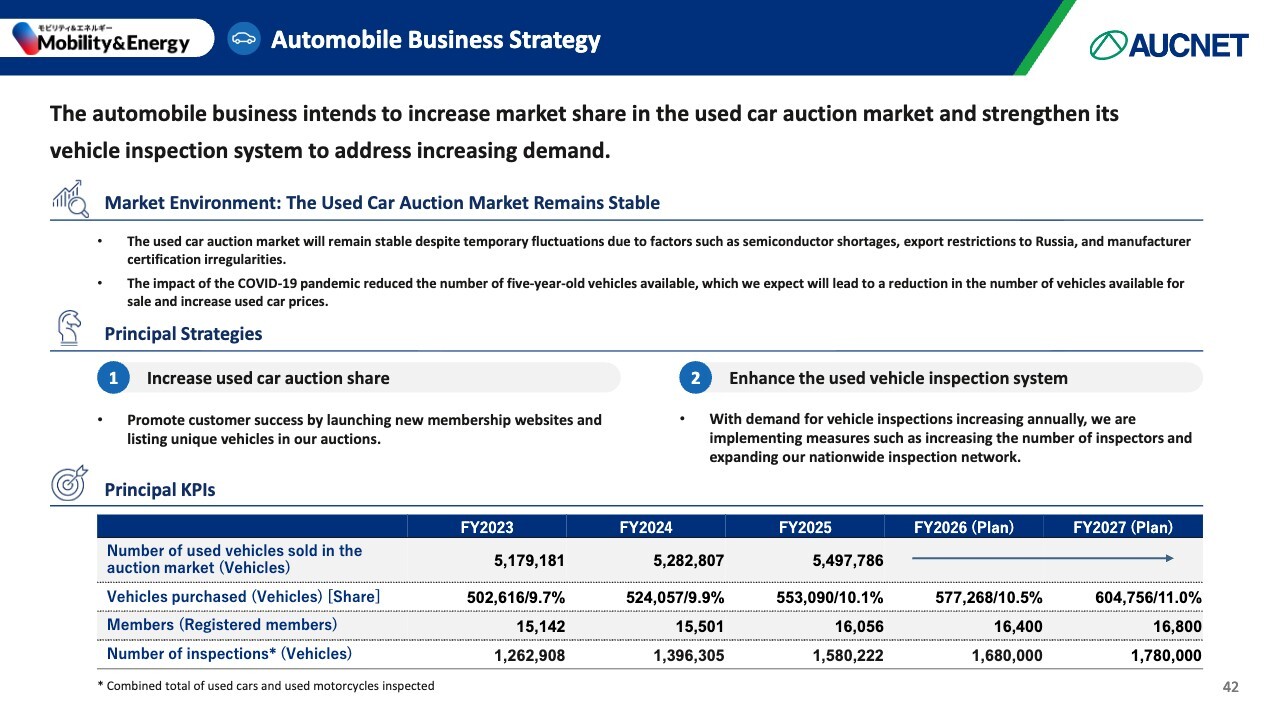
Task: Click the target Principal KPIs icon
Action: pyautogui.click(x=70, y=484)
